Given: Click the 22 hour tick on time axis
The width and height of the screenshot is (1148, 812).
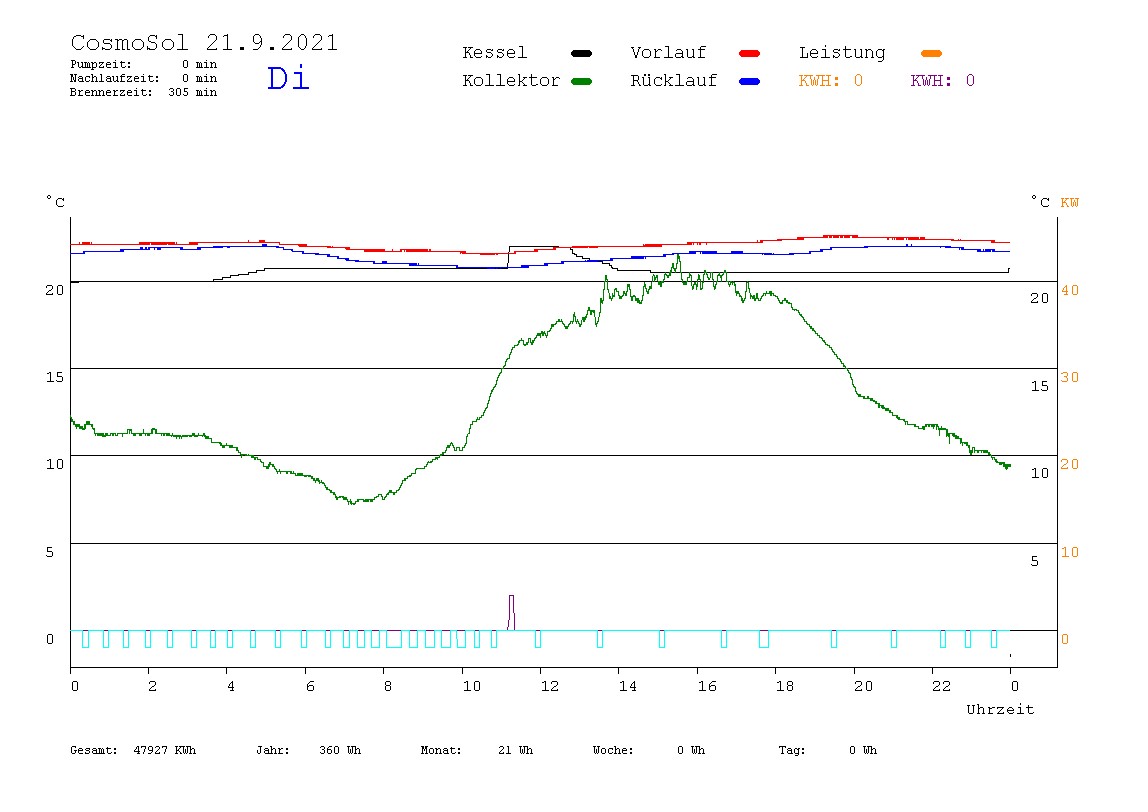Looking at the screenshot, I should point(942,686).
